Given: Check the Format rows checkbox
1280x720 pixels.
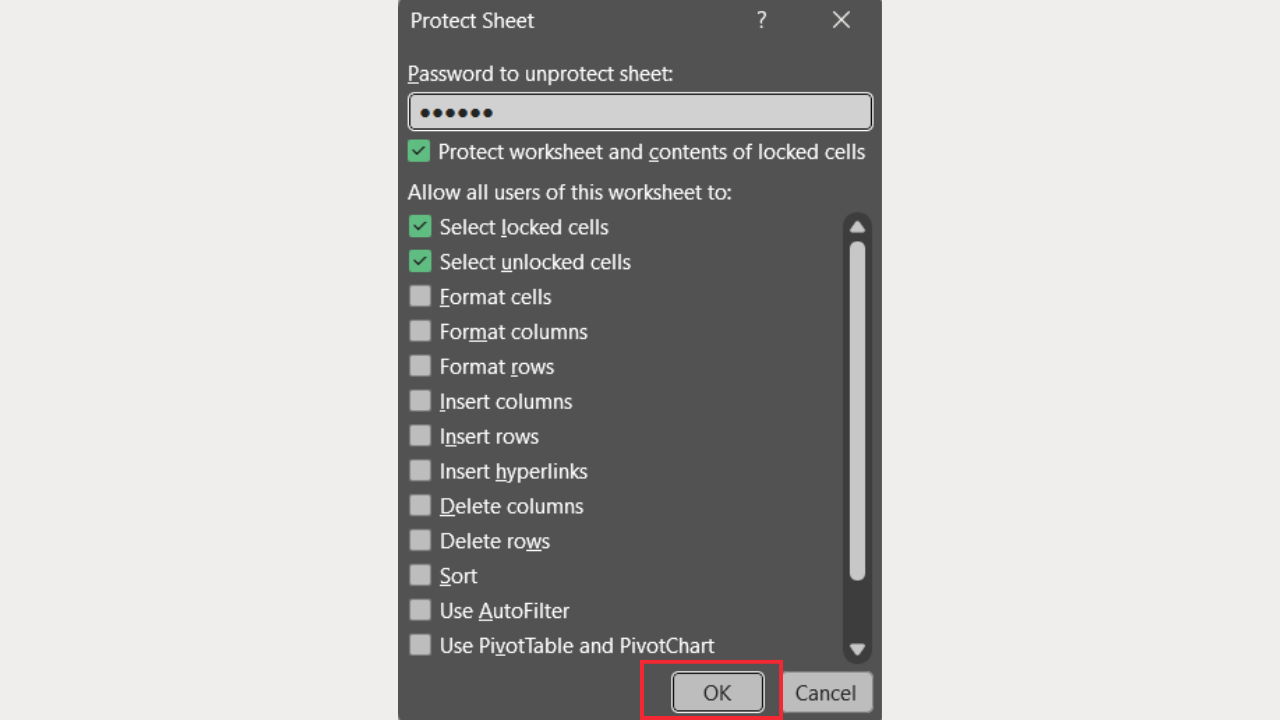Looking at the screenshot, I should tap(420, 367).
